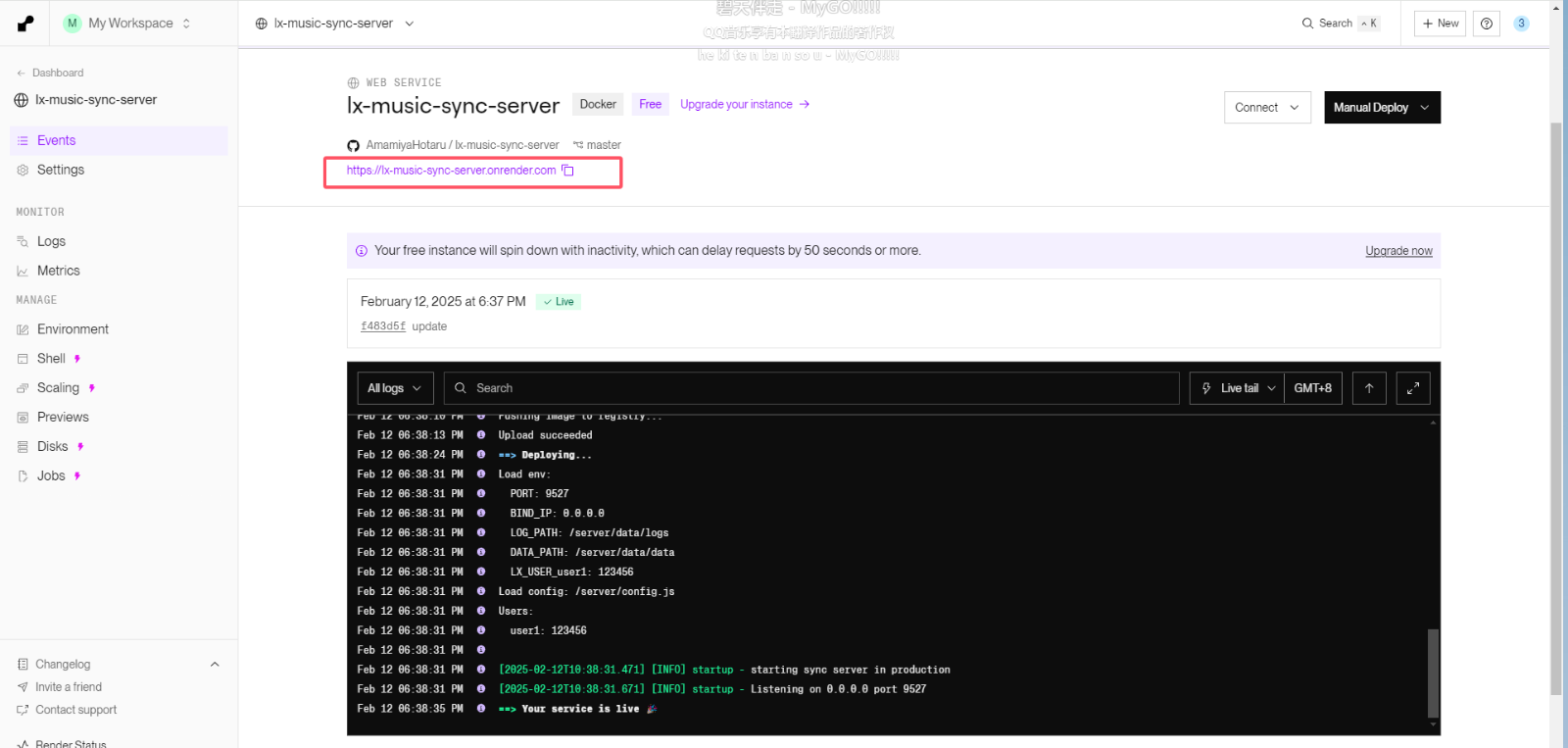Viewport: 1568px width, 748px height.
Task: Click the info icon in the free instance banner
Action: [362, 251]
